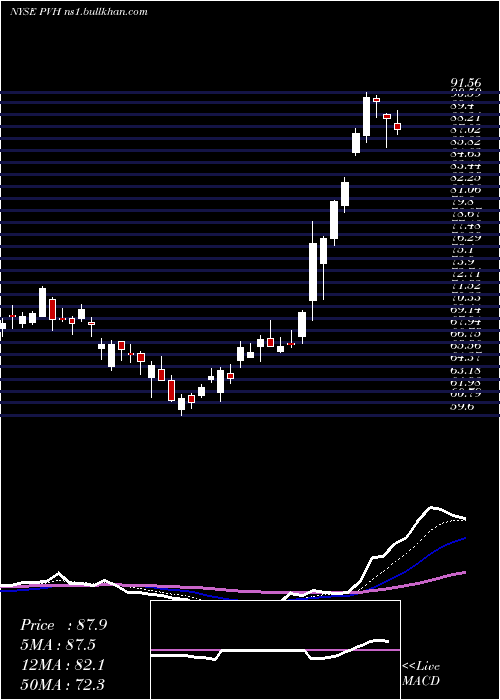Click the 91.56 top price axis label
The width and height of the screenshot is (500, 700).
(x=466, y=83)
